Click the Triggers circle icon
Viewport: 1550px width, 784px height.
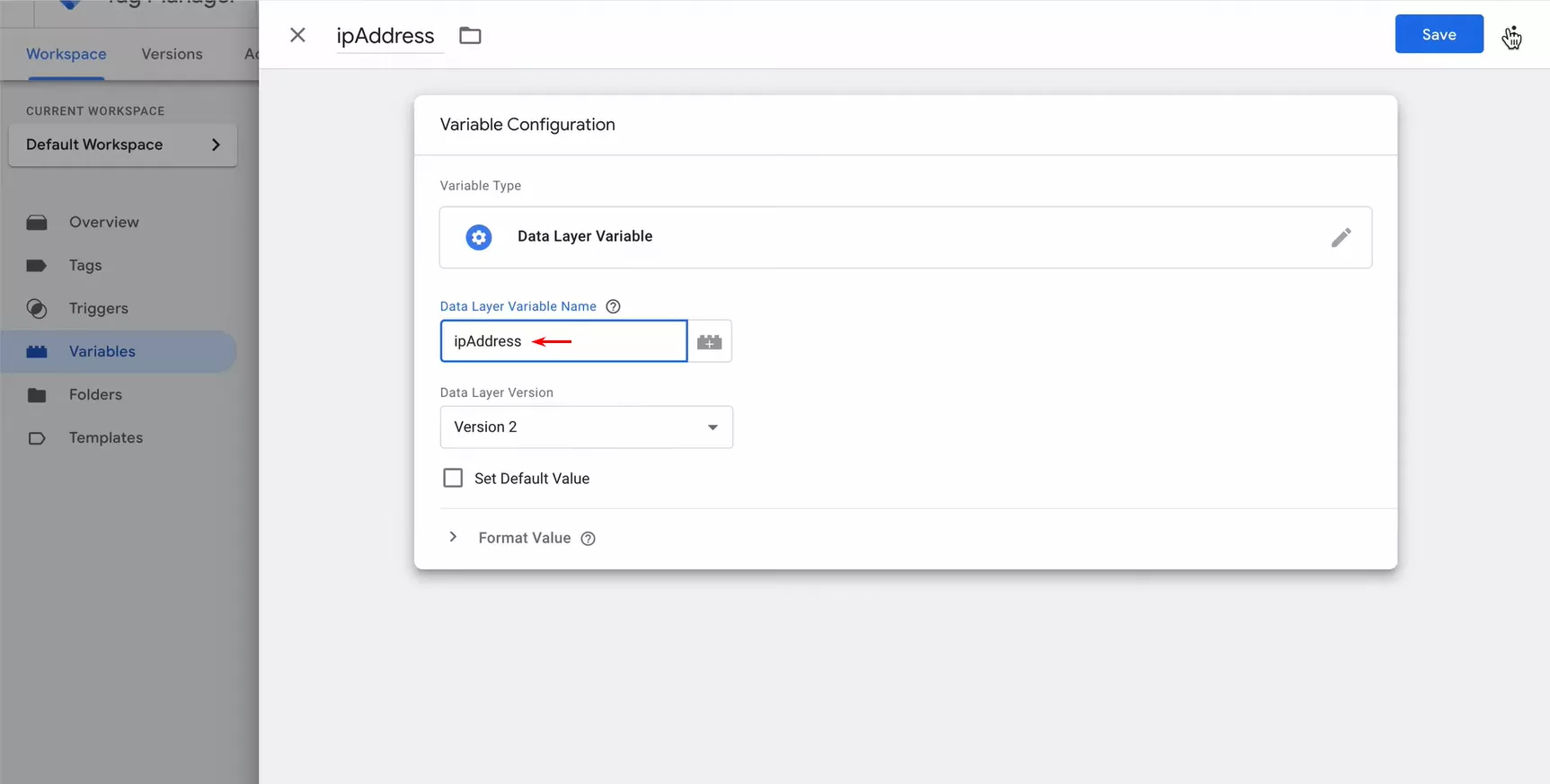coord(37,309)
